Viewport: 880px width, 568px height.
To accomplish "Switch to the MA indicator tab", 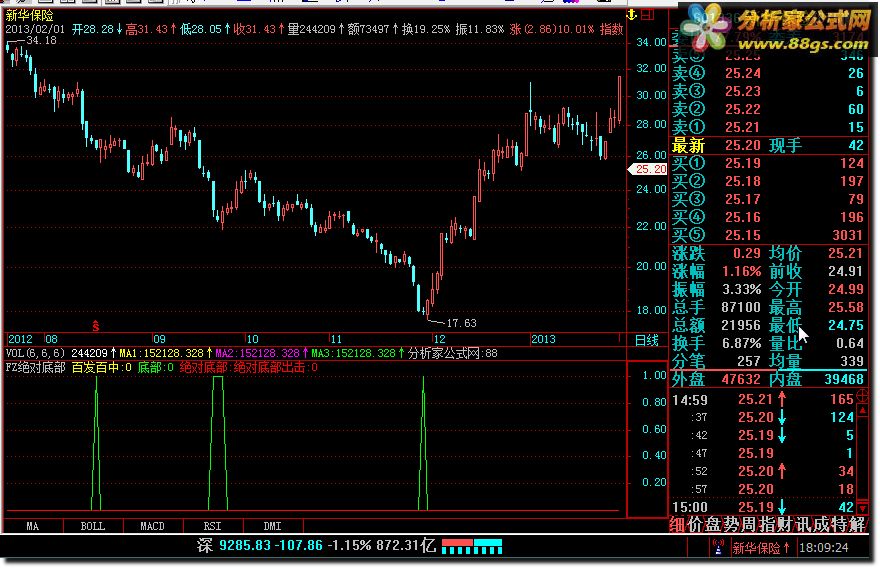I will pyautogui.click(x=33, y=526).
